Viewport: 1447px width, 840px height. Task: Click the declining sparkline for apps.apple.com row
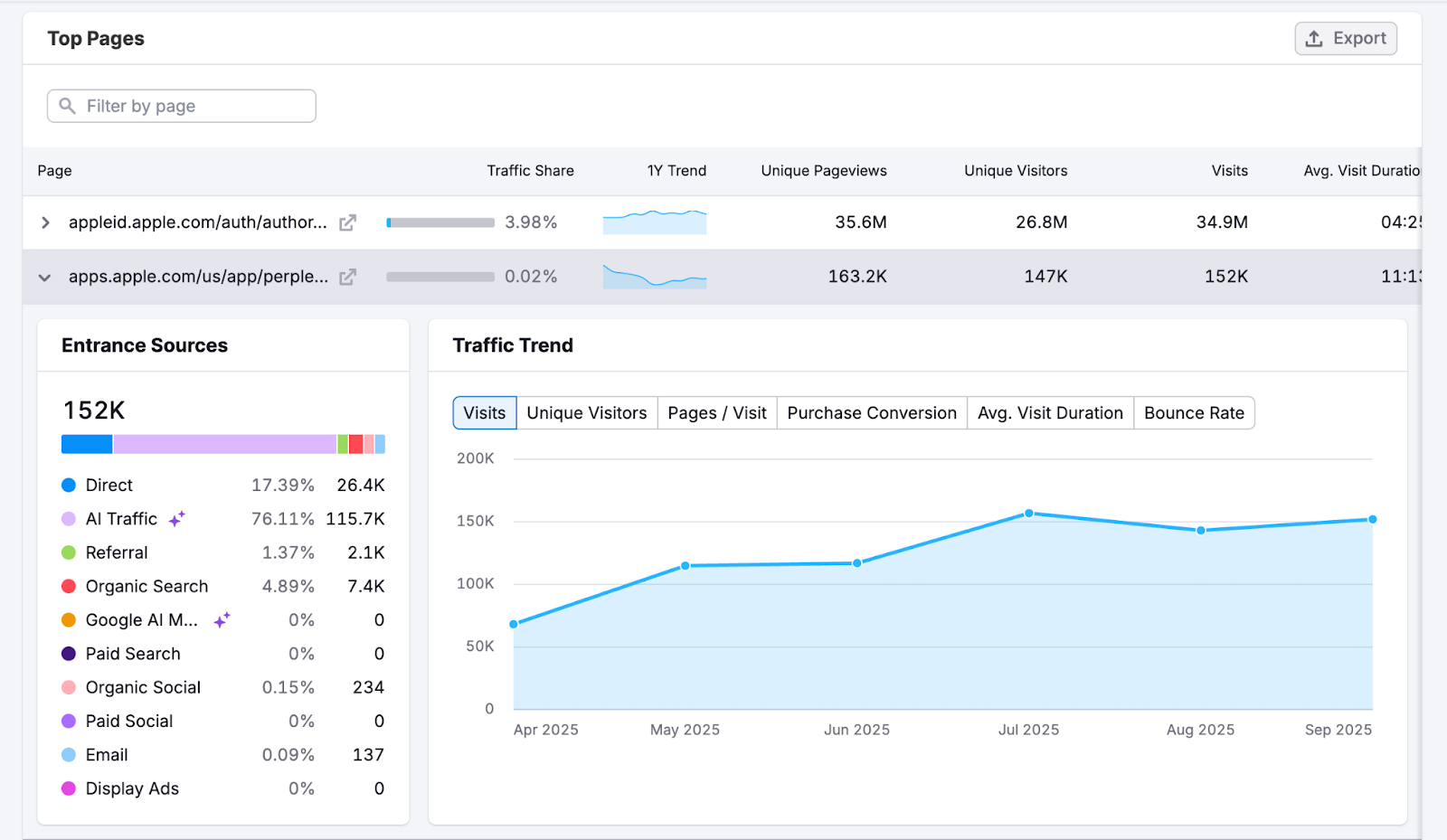click(x=654, y=278)
